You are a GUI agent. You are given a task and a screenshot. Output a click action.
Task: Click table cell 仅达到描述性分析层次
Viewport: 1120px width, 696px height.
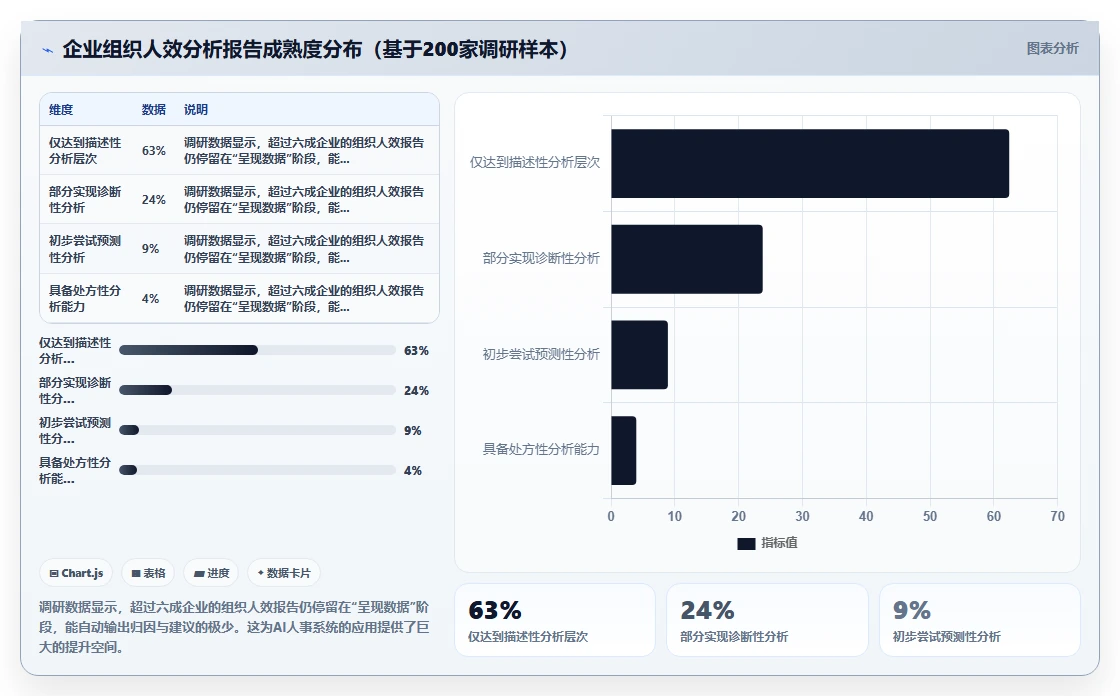coord(85,151)
